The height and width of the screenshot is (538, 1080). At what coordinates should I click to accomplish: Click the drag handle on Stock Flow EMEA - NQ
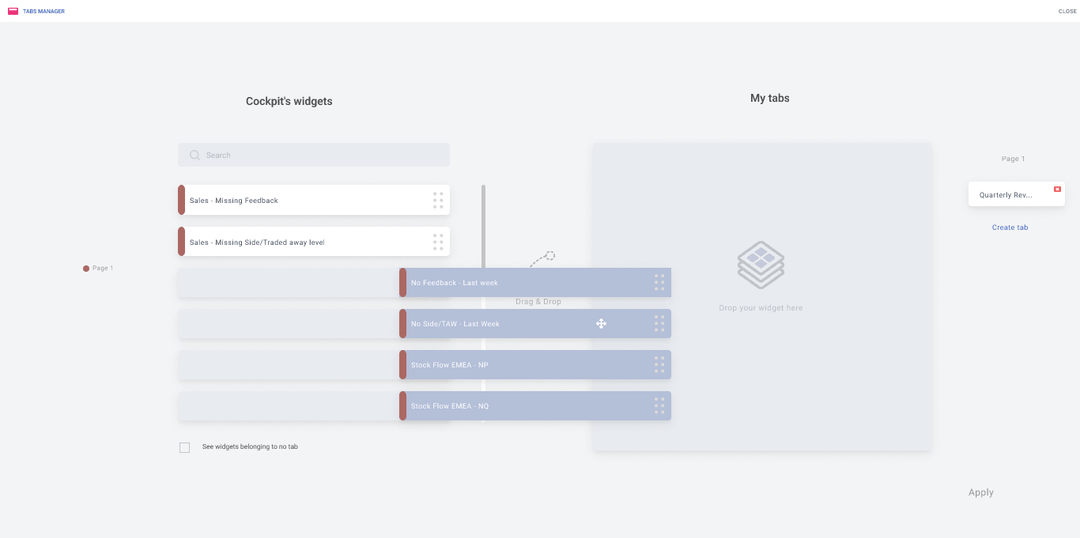click(x=659, y=406)
